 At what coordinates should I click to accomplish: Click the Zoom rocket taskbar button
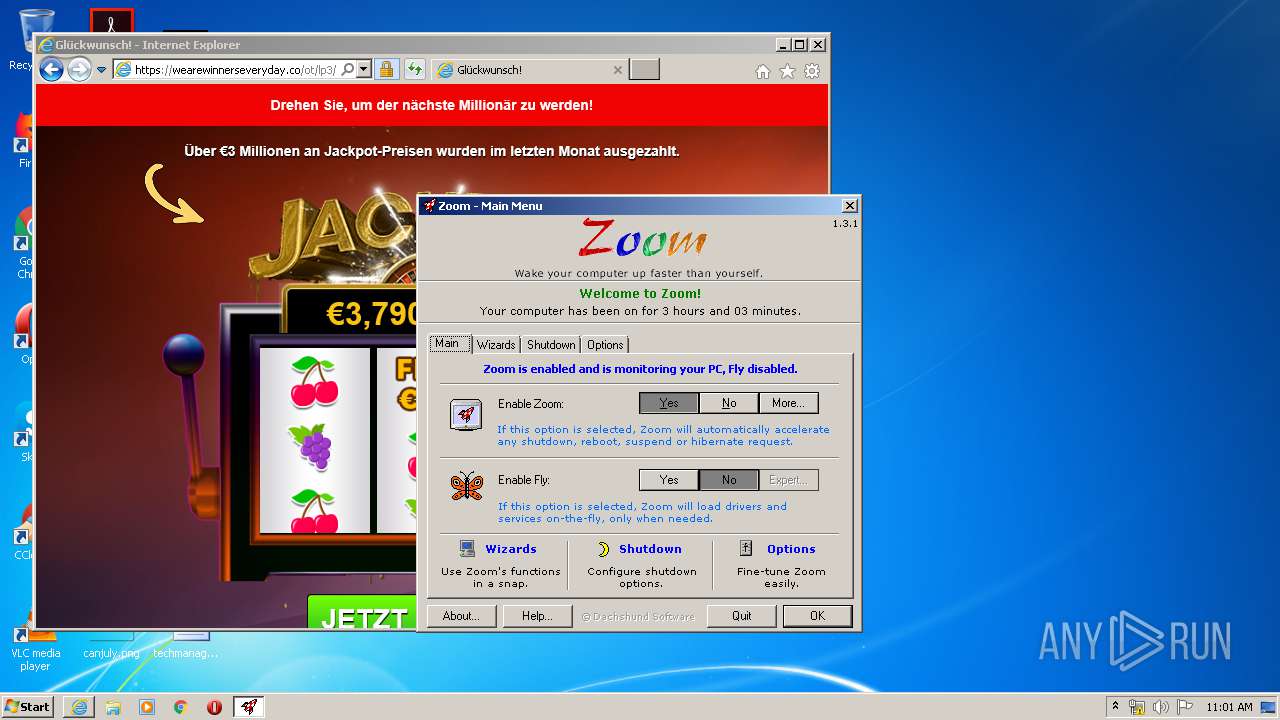pyautogui.click(x=249, y=707)
